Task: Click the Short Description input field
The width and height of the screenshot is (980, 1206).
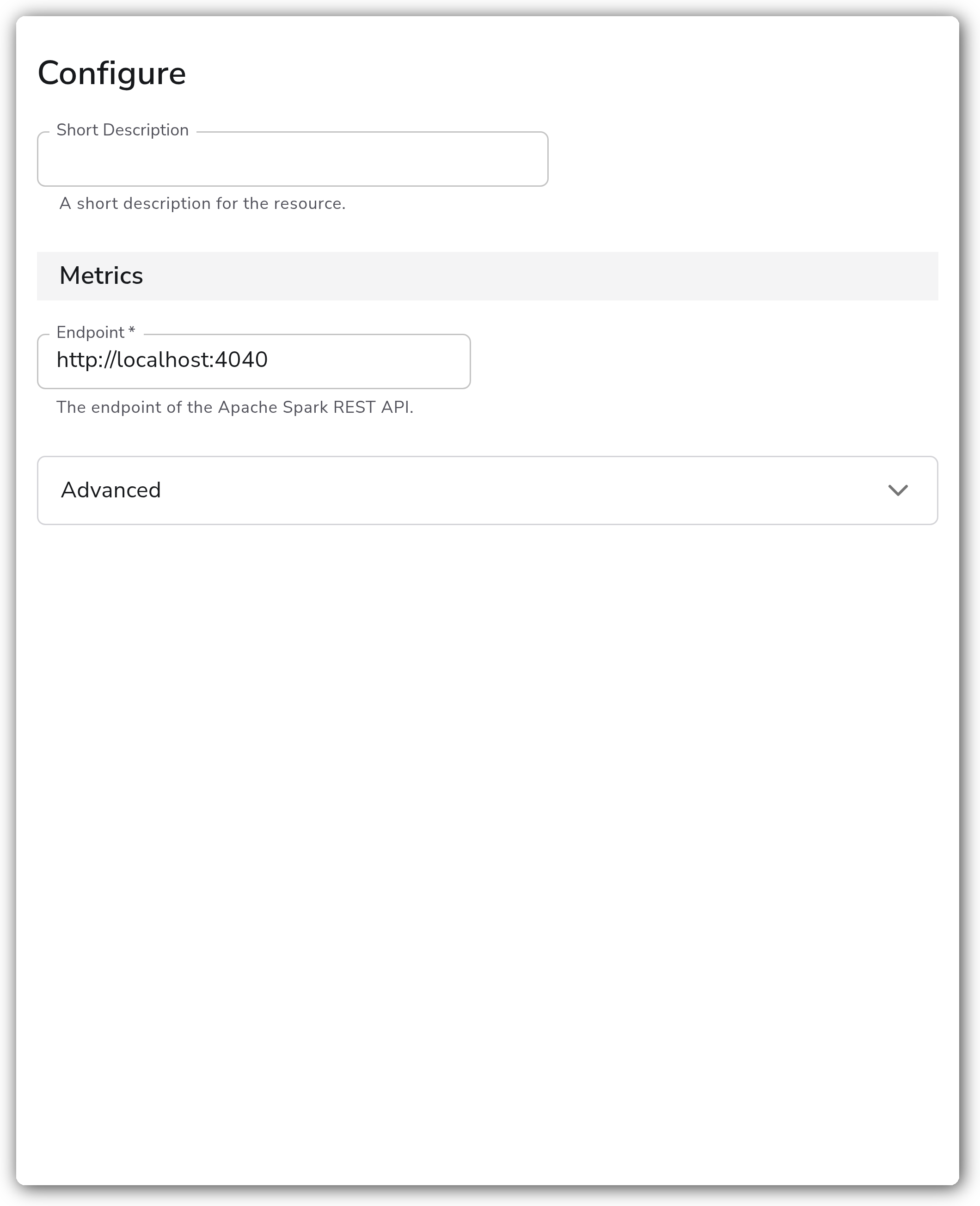Action: pos(293,159)
